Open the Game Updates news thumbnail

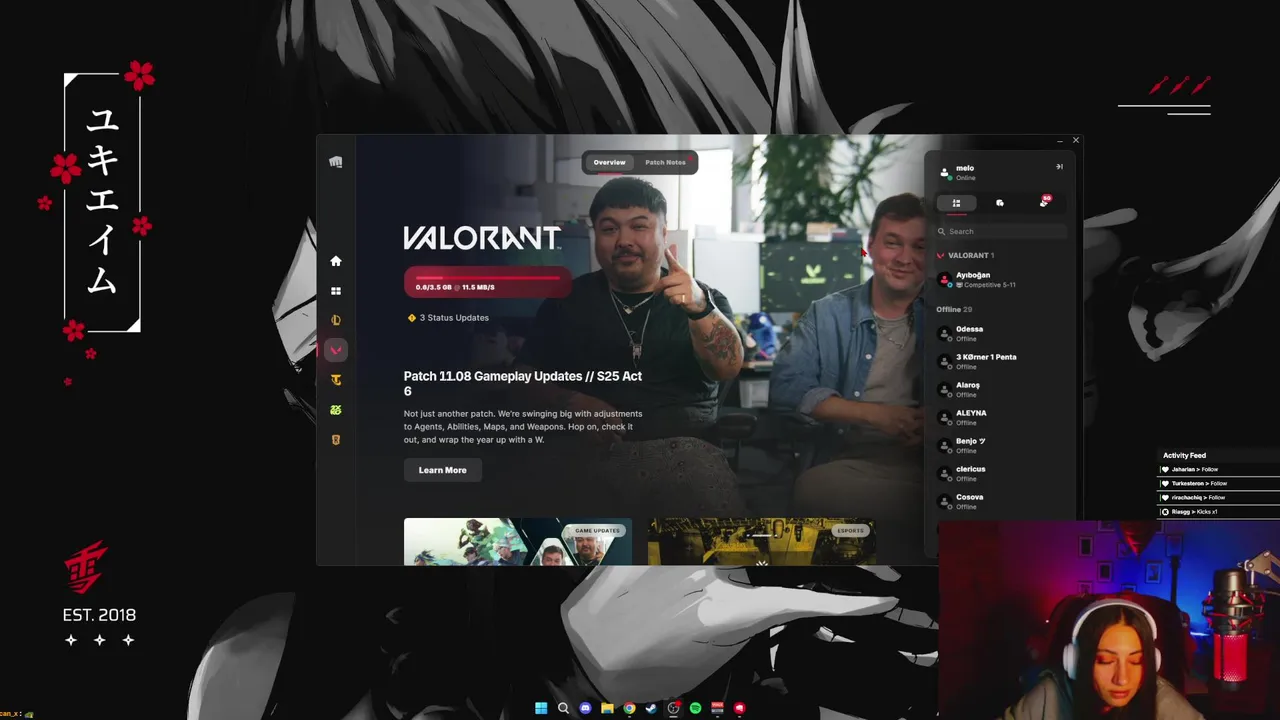click(518, 542)
